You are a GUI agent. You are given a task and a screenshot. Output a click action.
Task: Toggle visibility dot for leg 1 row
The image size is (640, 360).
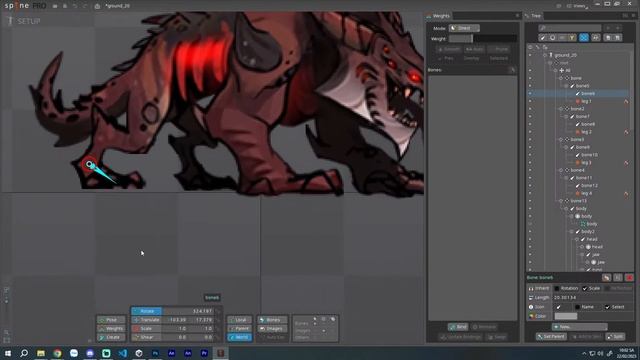pyautogui.click(x=530, y=101)
